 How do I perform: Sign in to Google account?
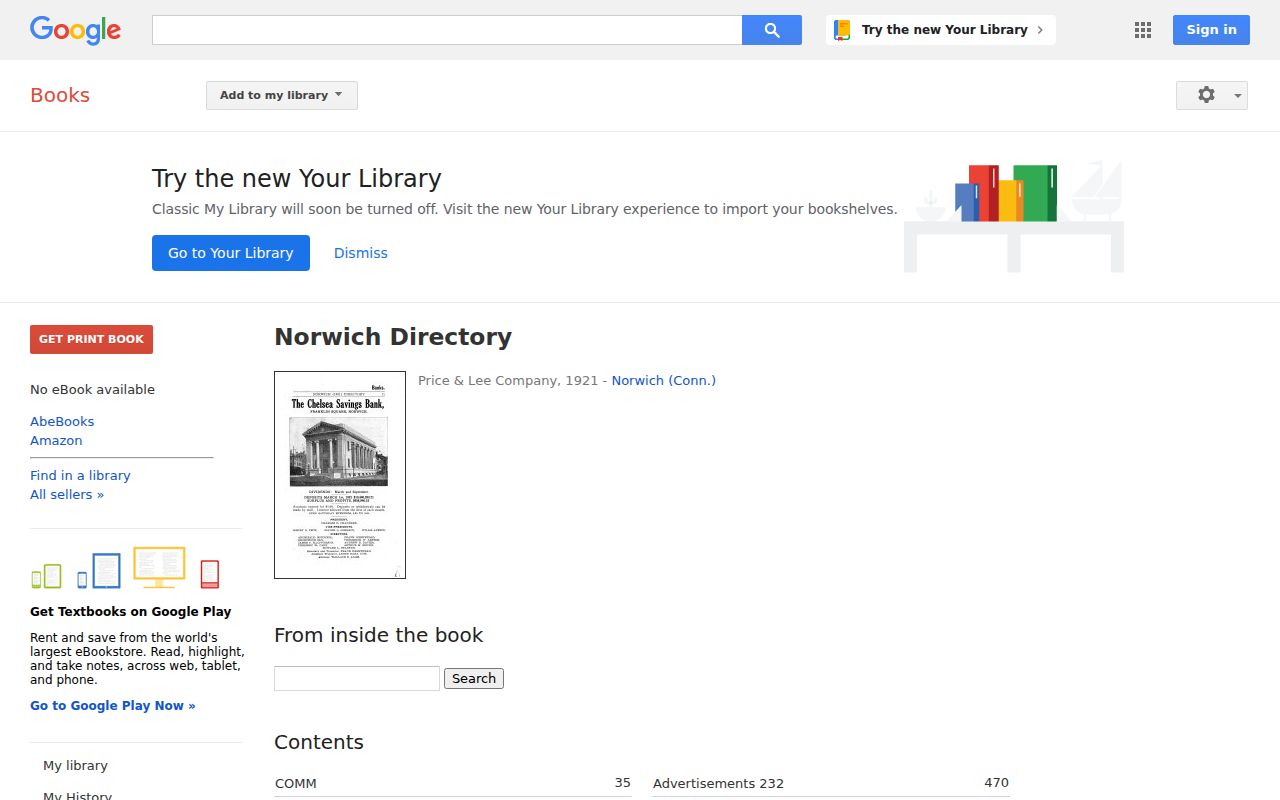point(1211,30)
